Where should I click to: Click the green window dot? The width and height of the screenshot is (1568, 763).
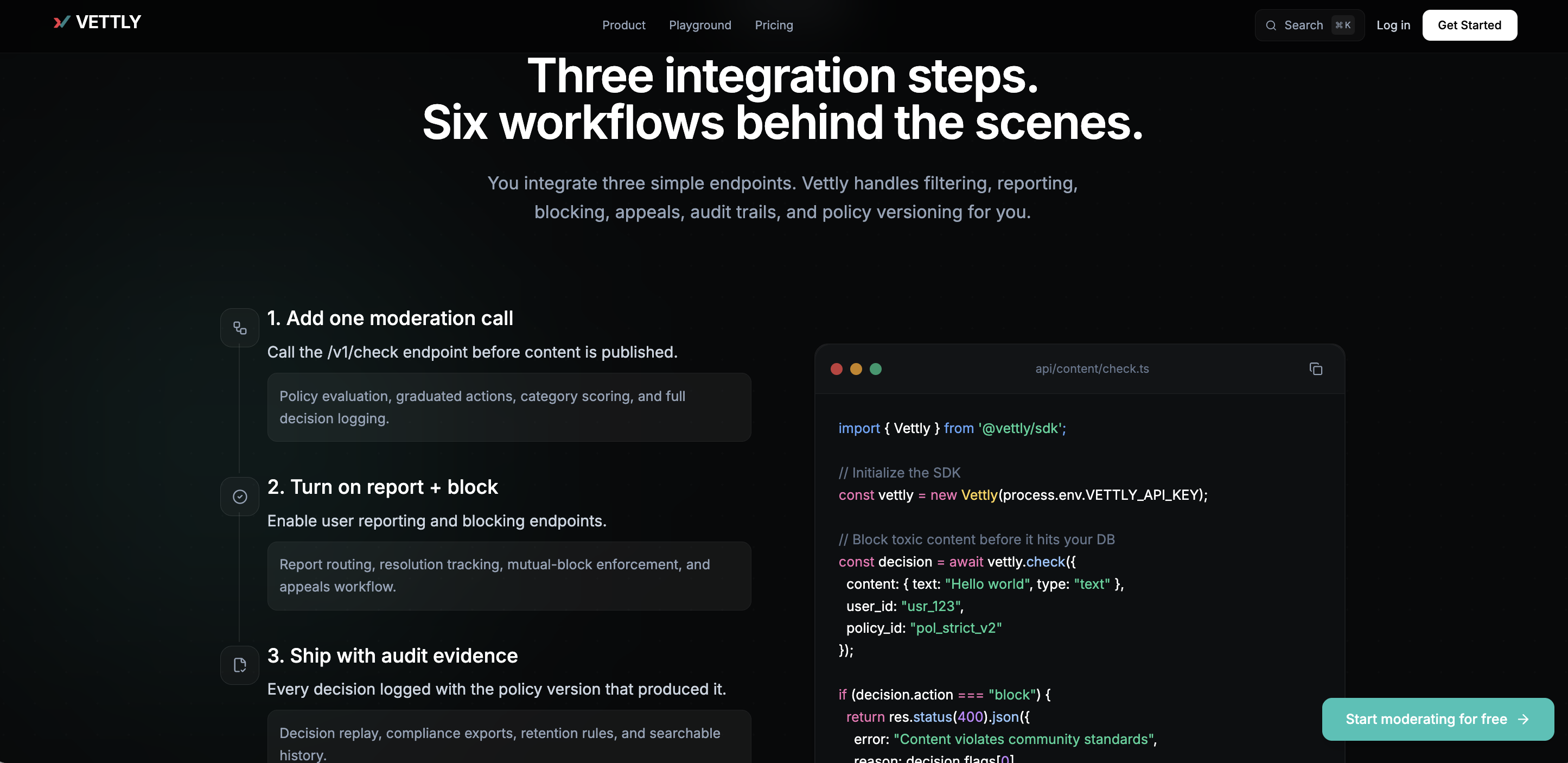coord(875,369)
